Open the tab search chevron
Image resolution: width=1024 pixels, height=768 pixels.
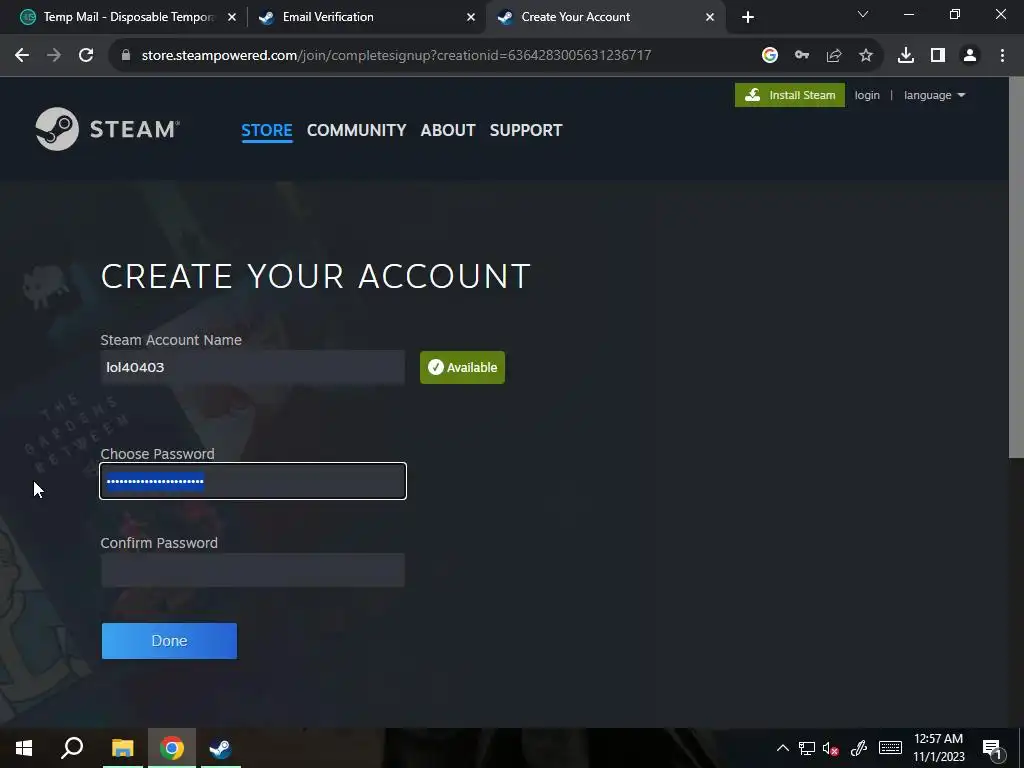tap(863, 14)
